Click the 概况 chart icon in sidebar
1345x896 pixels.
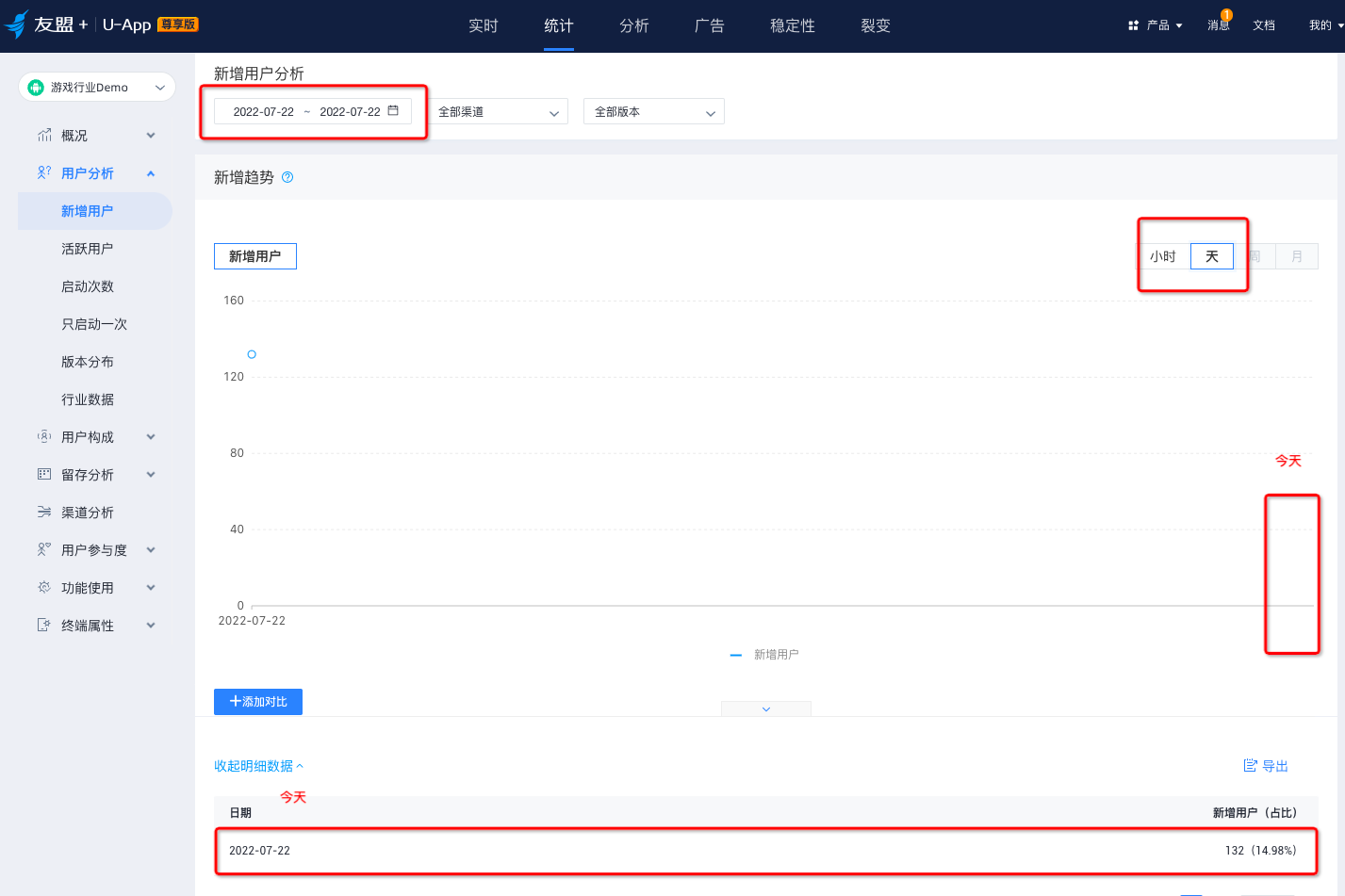pos(44,136)
